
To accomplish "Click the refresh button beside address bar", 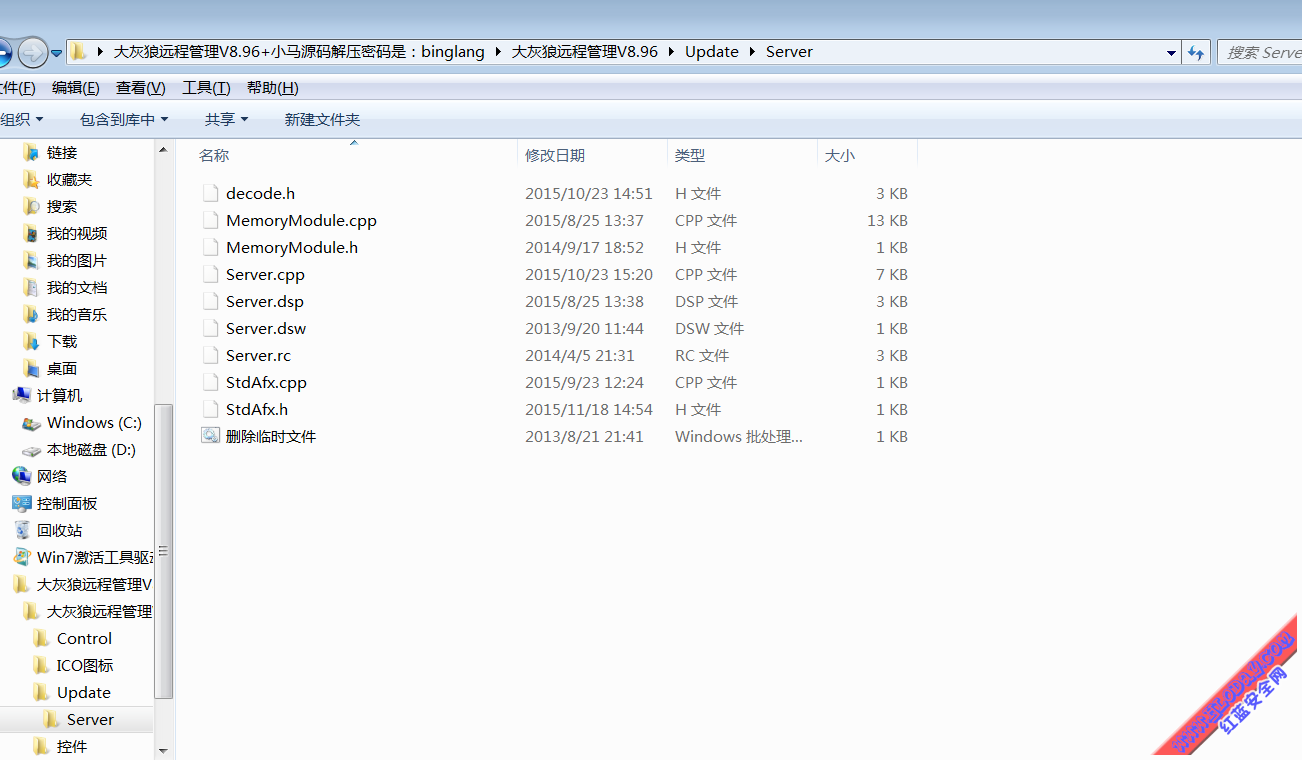I will 1196,52.
